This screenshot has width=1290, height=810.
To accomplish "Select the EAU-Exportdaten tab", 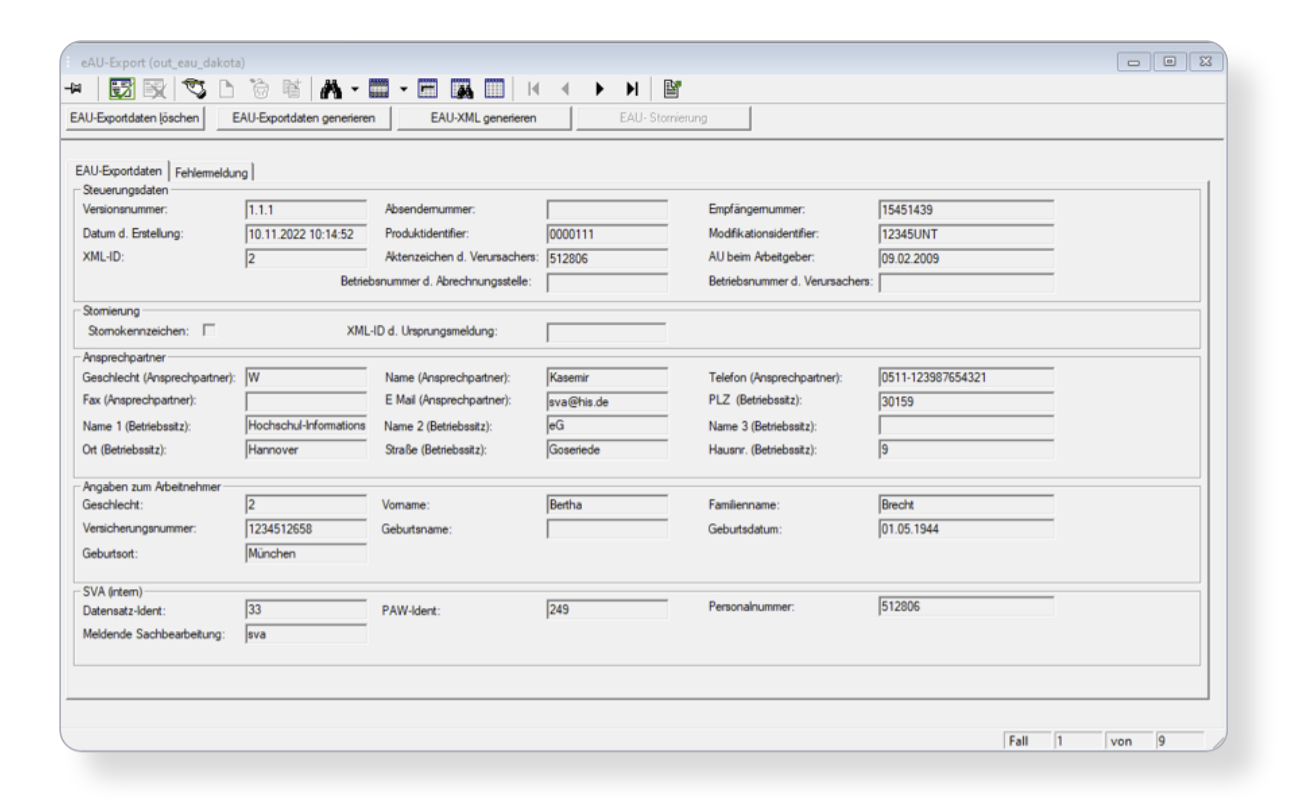I will (119, 171).
